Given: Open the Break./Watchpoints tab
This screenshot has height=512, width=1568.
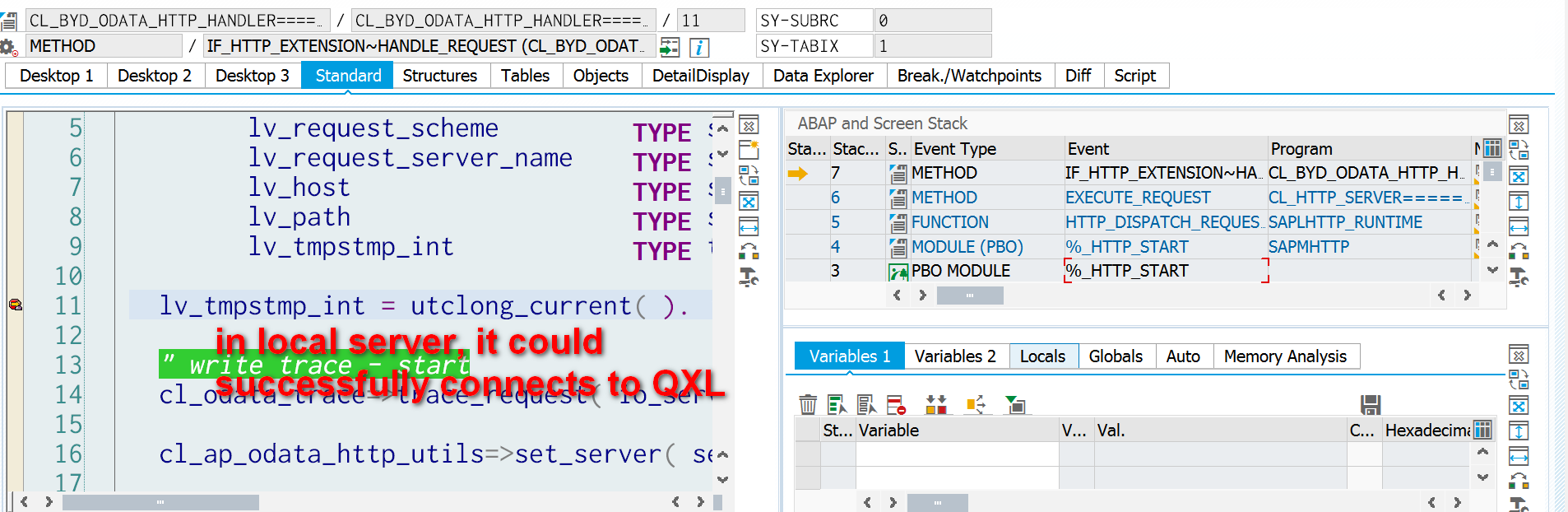Looking at the screenshot, I should pyautogui.click(x=969, y=76).
